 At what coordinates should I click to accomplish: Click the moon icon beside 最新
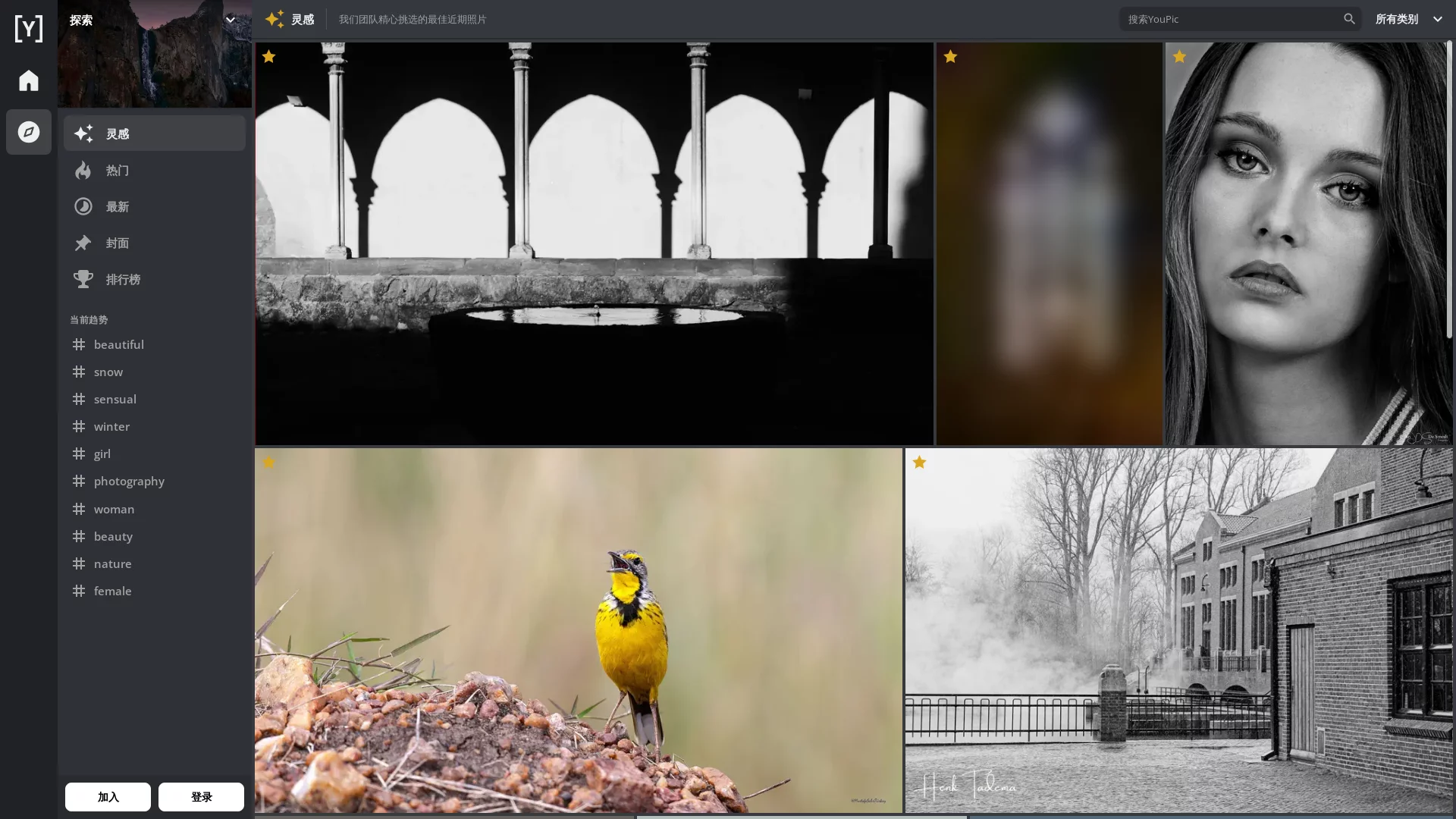coord(83,207)
